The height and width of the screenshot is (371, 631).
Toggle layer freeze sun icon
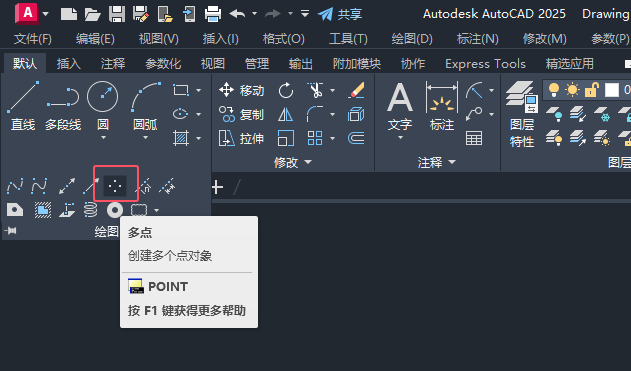pos(572,90)
